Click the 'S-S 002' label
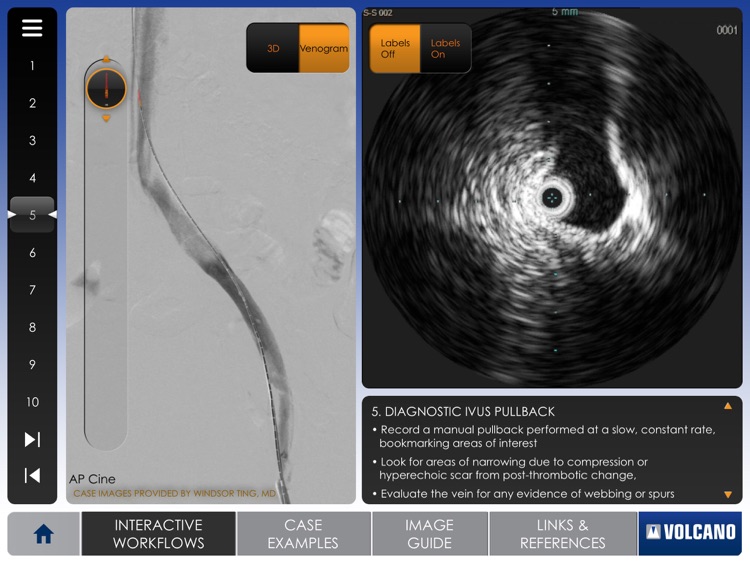This screenshot has height=563, width=750. (x=378, y=13)
